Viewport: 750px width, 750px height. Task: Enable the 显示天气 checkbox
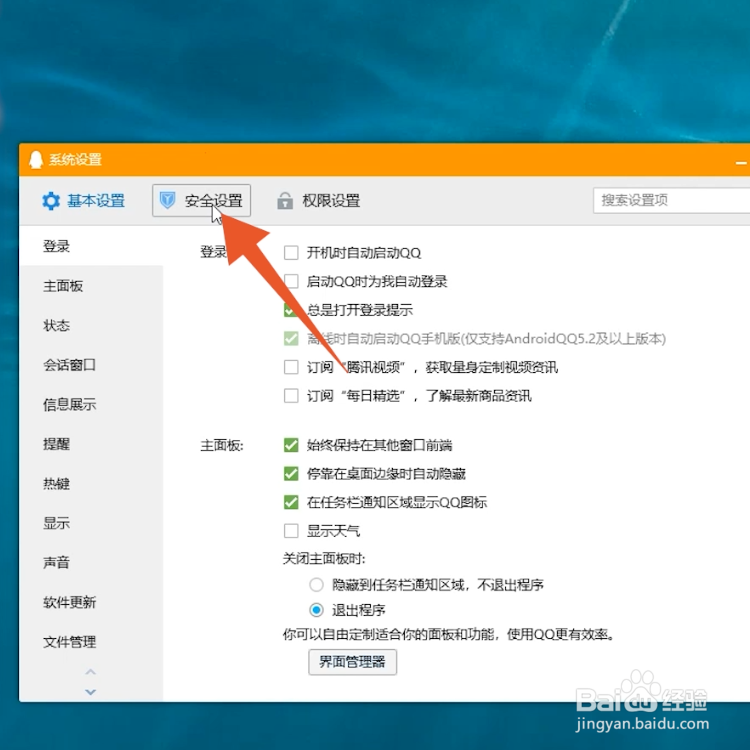pos(291,531)
